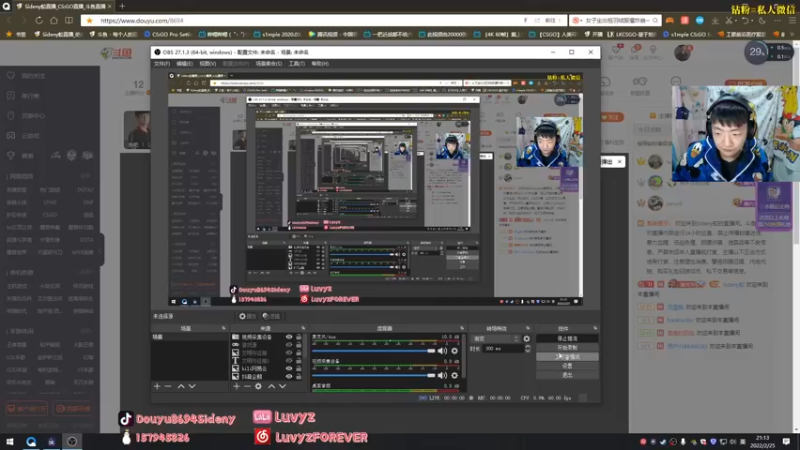
Task: Open the browser home page
Action: [54, 20]
